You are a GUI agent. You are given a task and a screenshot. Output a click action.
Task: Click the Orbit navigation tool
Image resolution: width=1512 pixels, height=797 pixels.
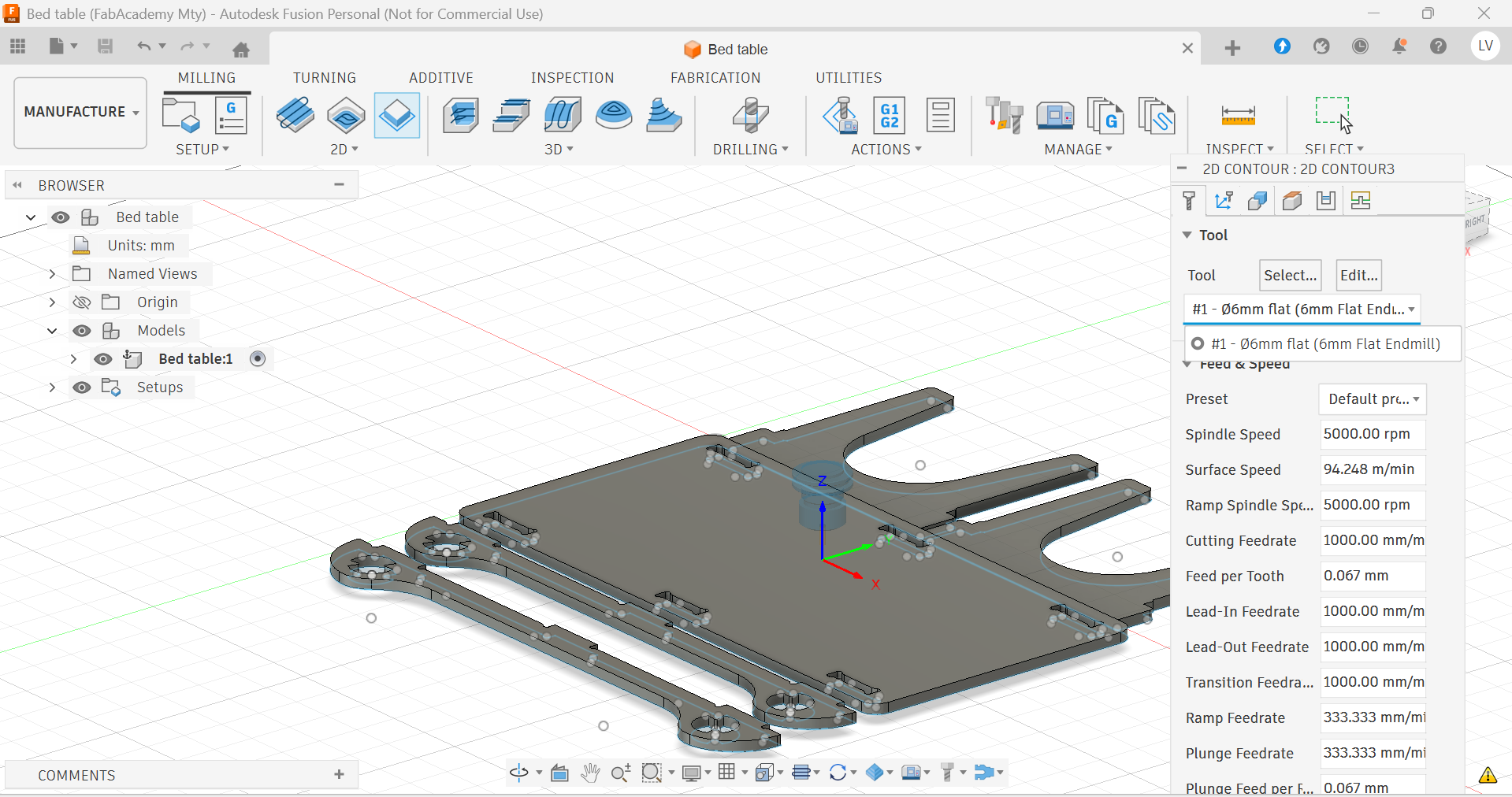click(519, 773)
